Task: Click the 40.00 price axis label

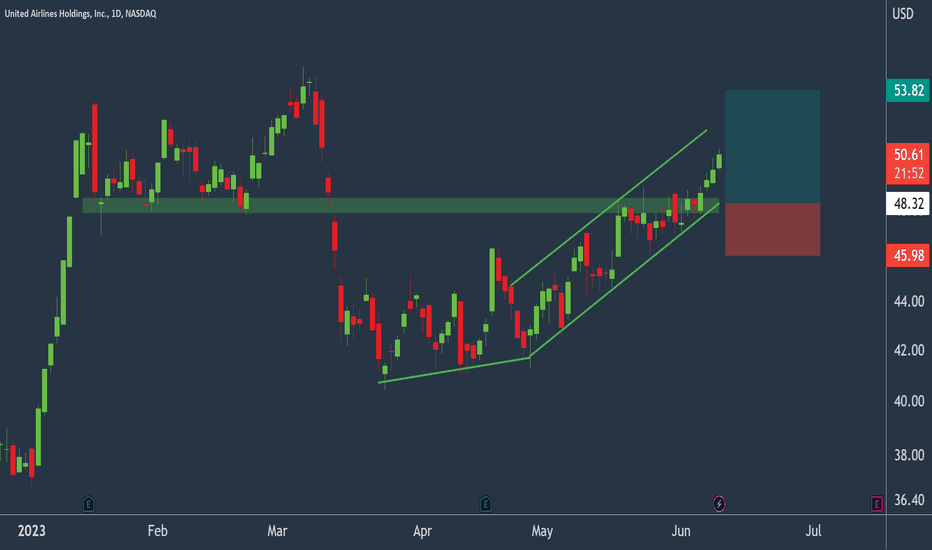Action: (x=909, y=401)
